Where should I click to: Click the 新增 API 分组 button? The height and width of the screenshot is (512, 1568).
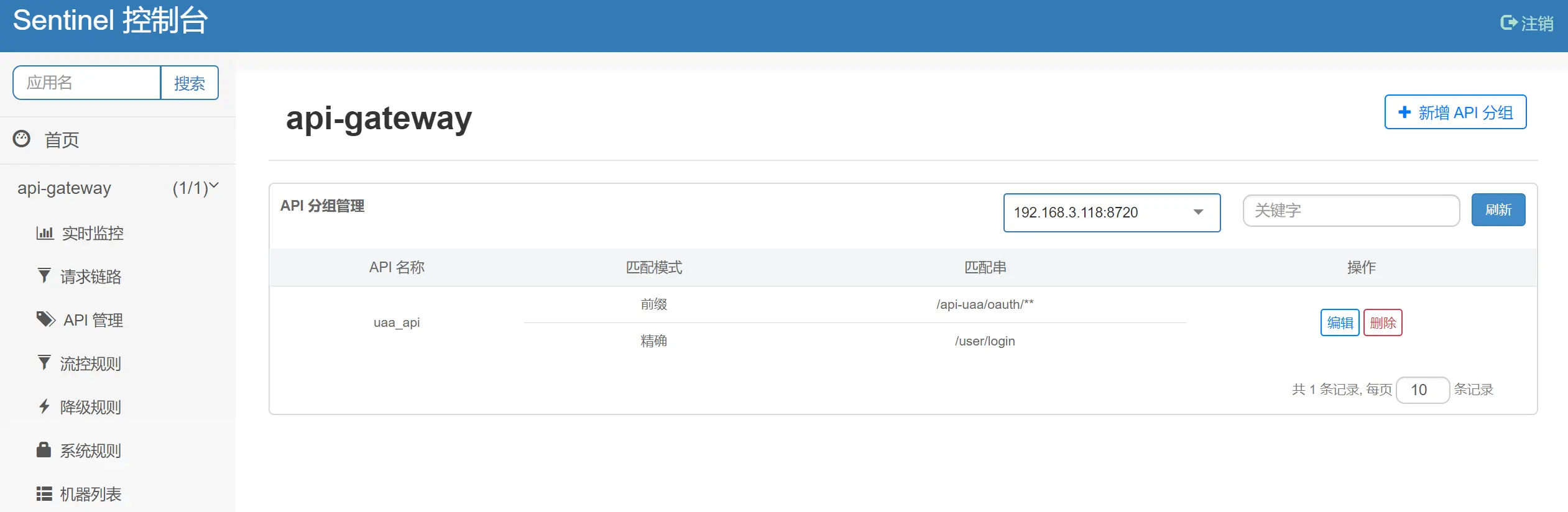click(x=1455, y=112)
